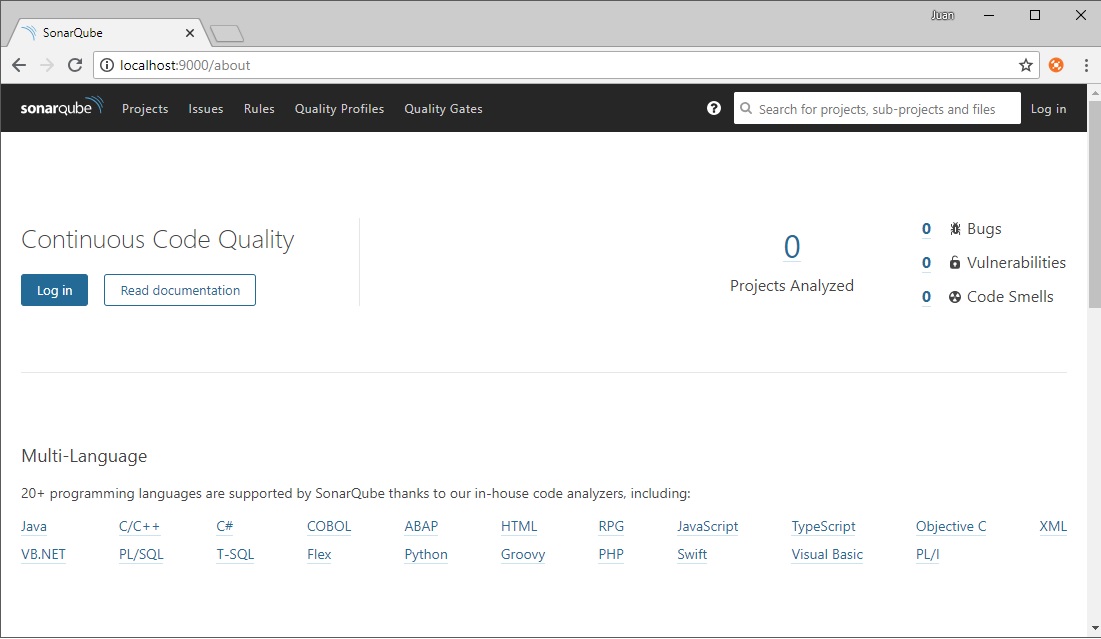The width and height of the screenshot is (1101, 639).
Task: Open the C# language link
Action: 225,527
